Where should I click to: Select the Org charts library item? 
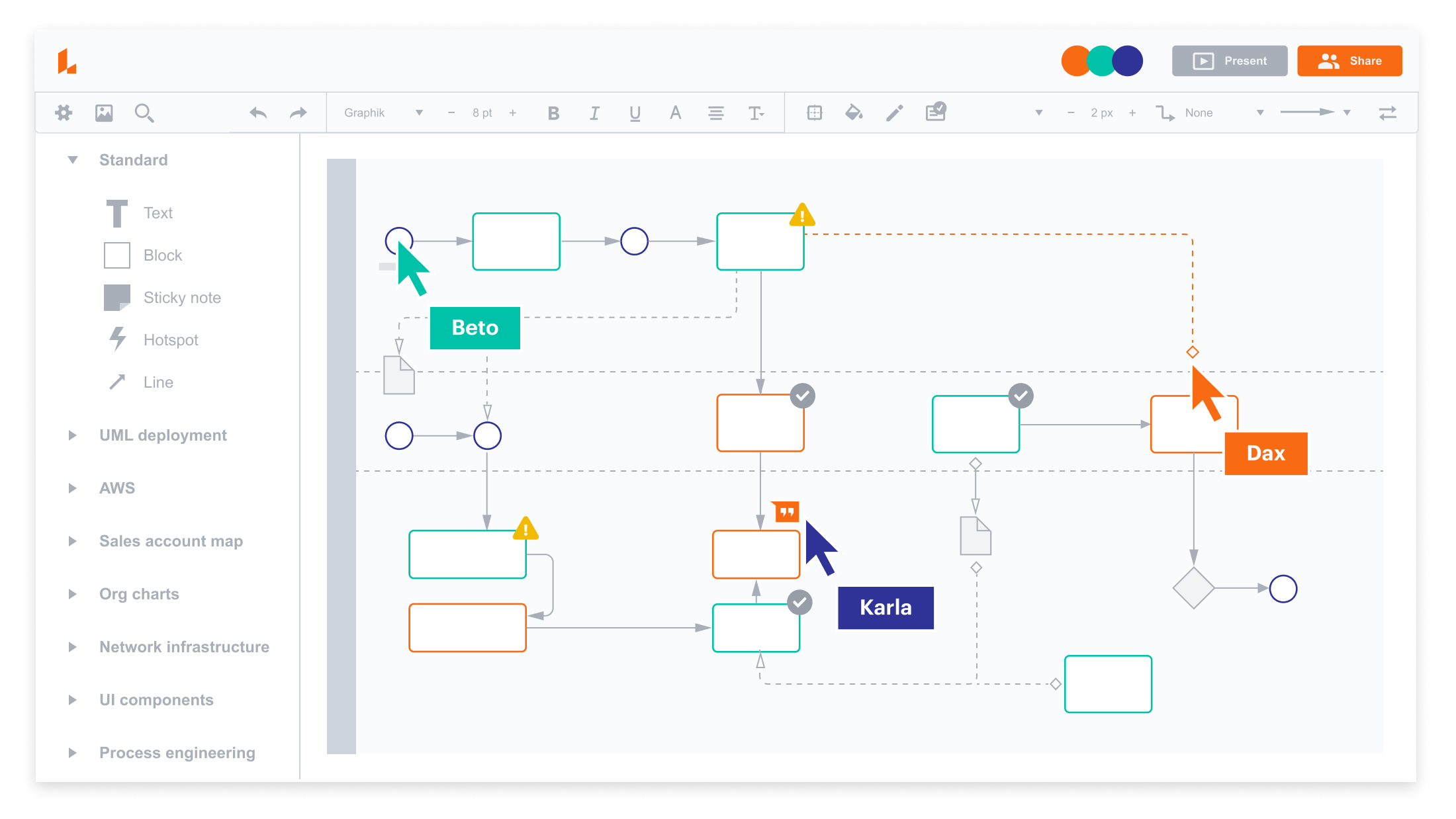[138, 594]
